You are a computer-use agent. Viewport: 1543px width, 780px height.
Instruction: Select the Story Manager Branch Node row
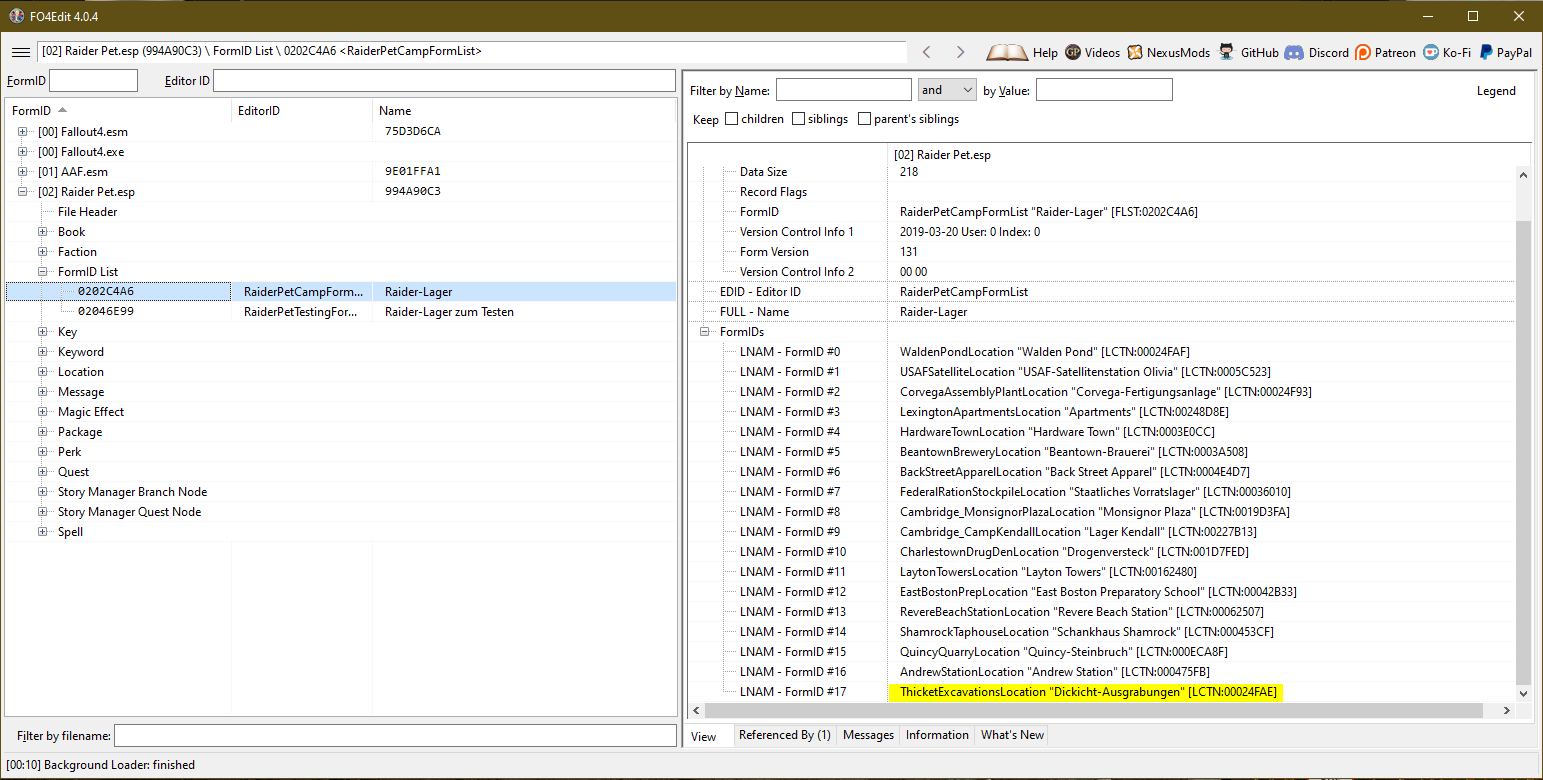click(x=132, y=492)
